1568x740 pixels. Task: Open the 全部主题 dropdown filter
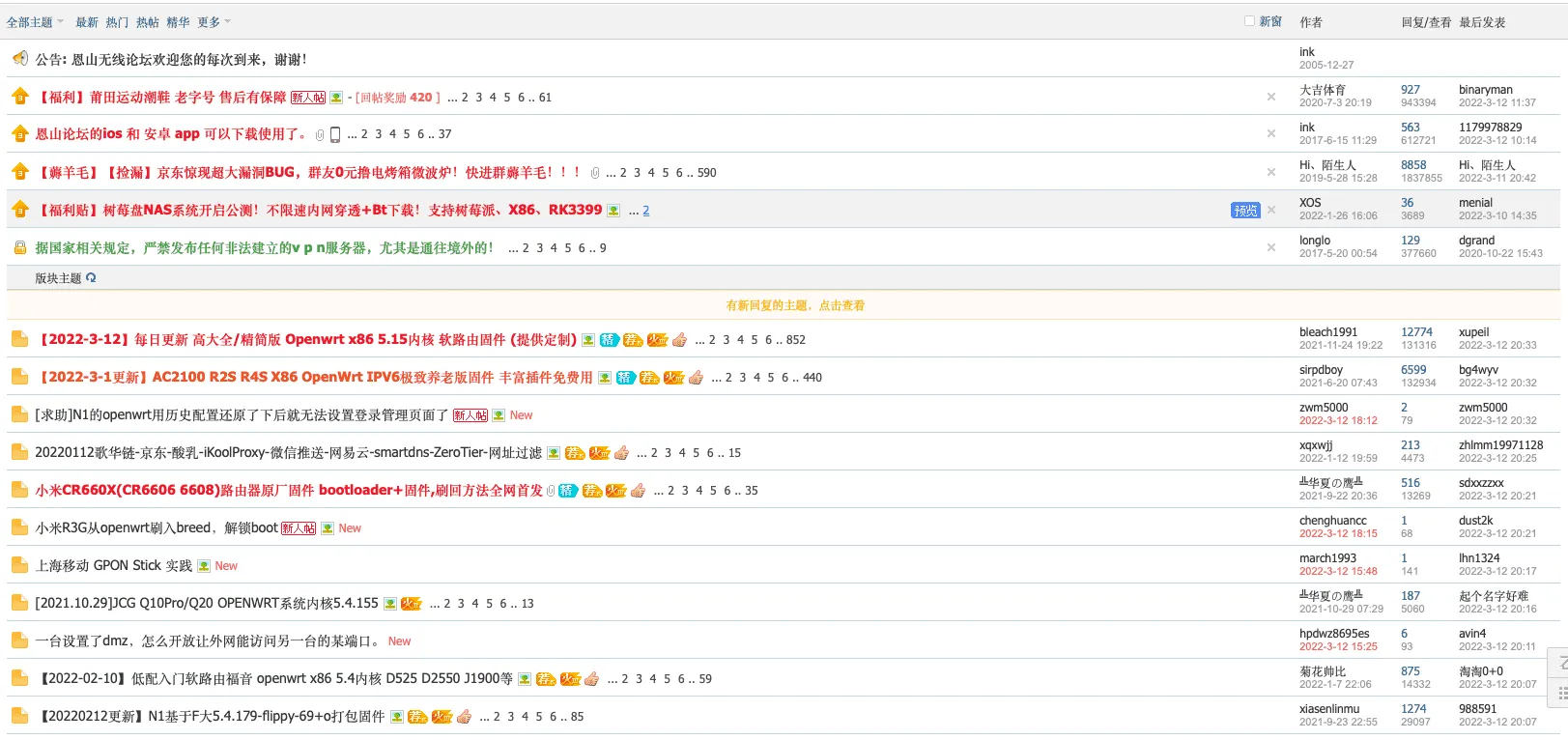click(35, 22)
